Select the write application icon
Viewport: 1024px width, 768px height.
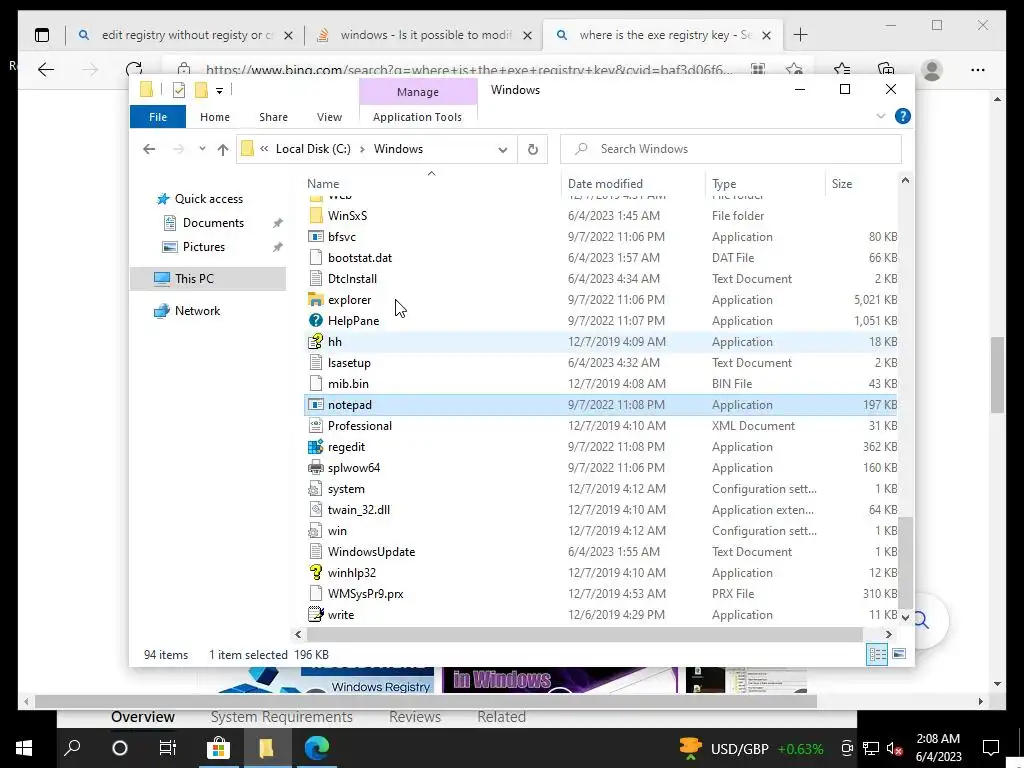[x=315, y=615]
